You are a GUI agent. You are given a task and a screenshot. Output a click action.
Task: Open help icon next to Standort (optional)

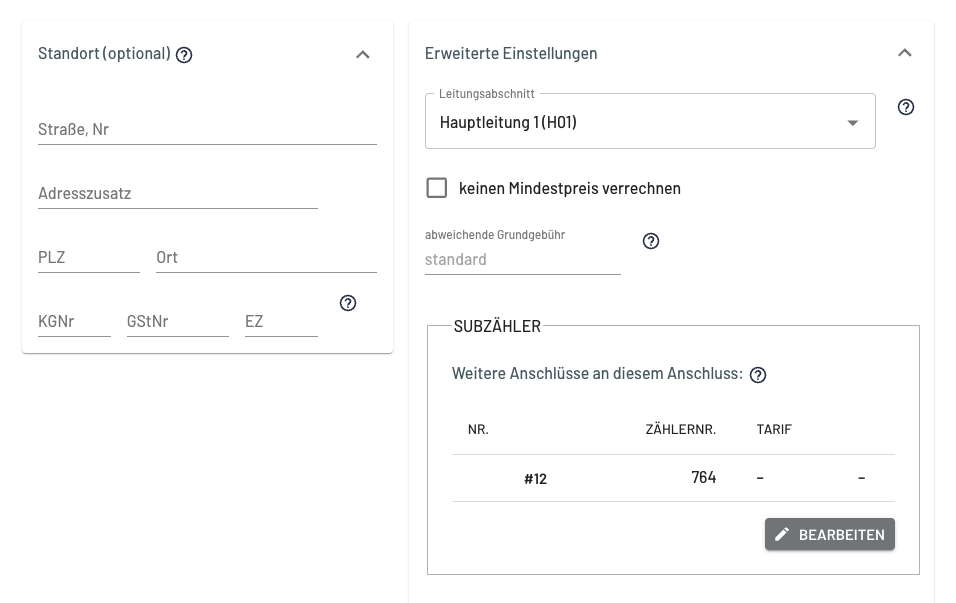coord(184,55)
